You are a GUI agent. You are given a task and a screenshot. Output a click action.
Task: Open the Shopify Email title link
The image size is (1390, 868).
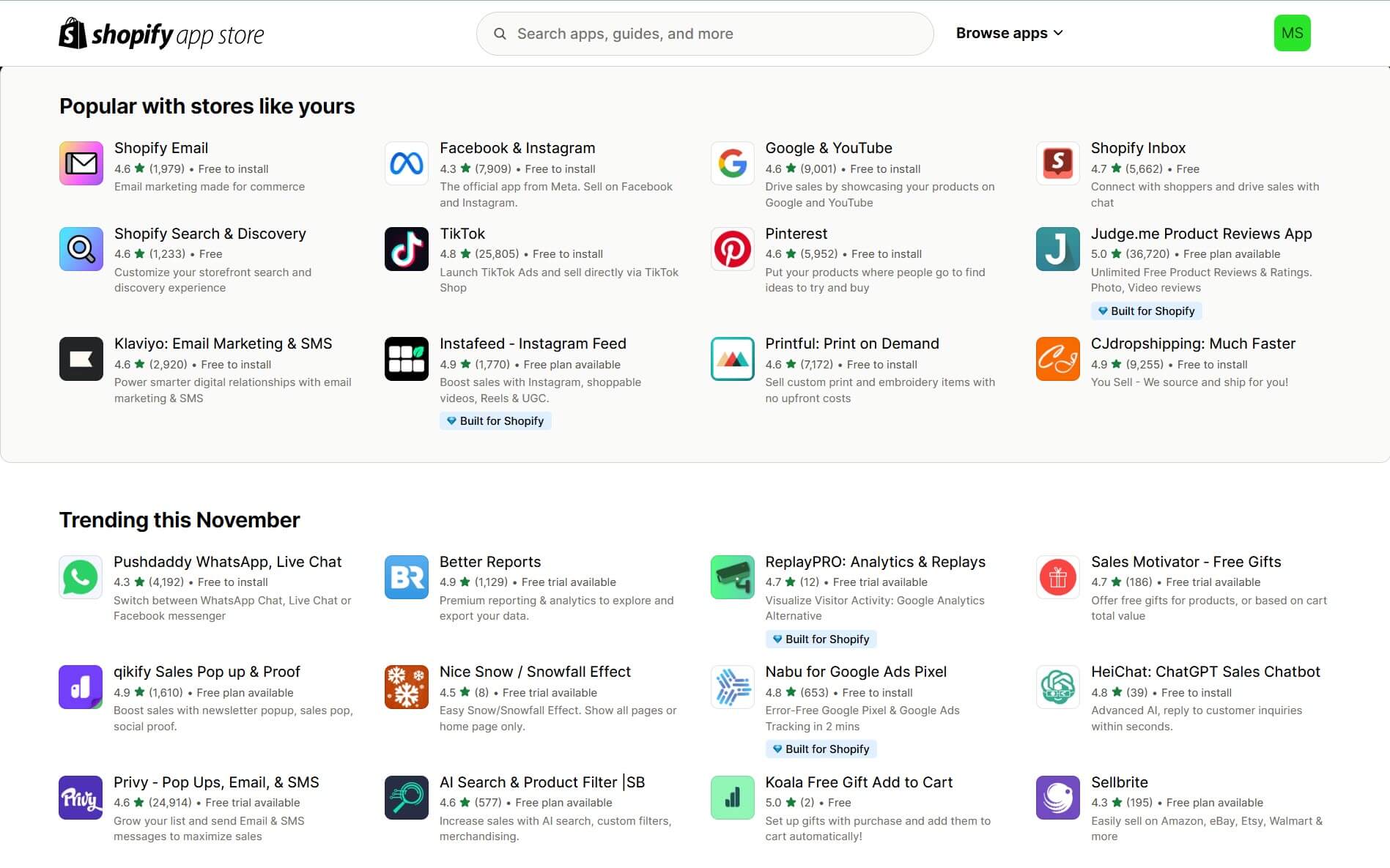point(161,148)
